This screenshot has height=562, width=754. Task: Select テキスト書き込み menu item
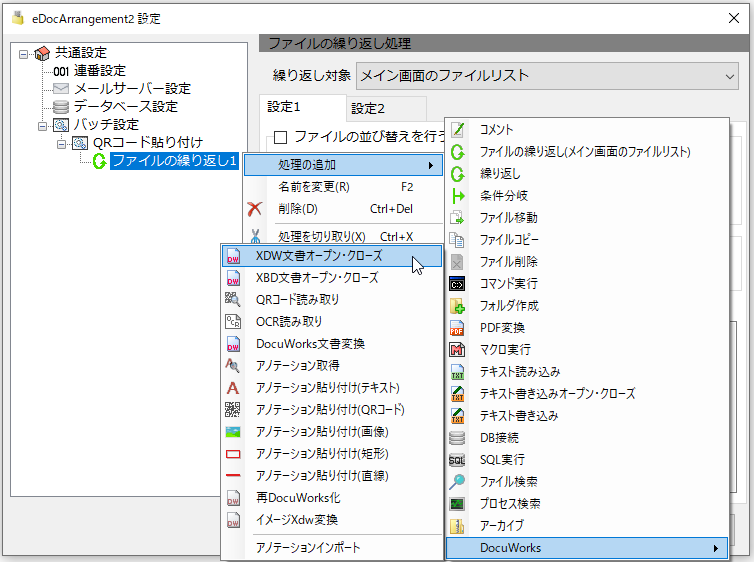[587, 416]
